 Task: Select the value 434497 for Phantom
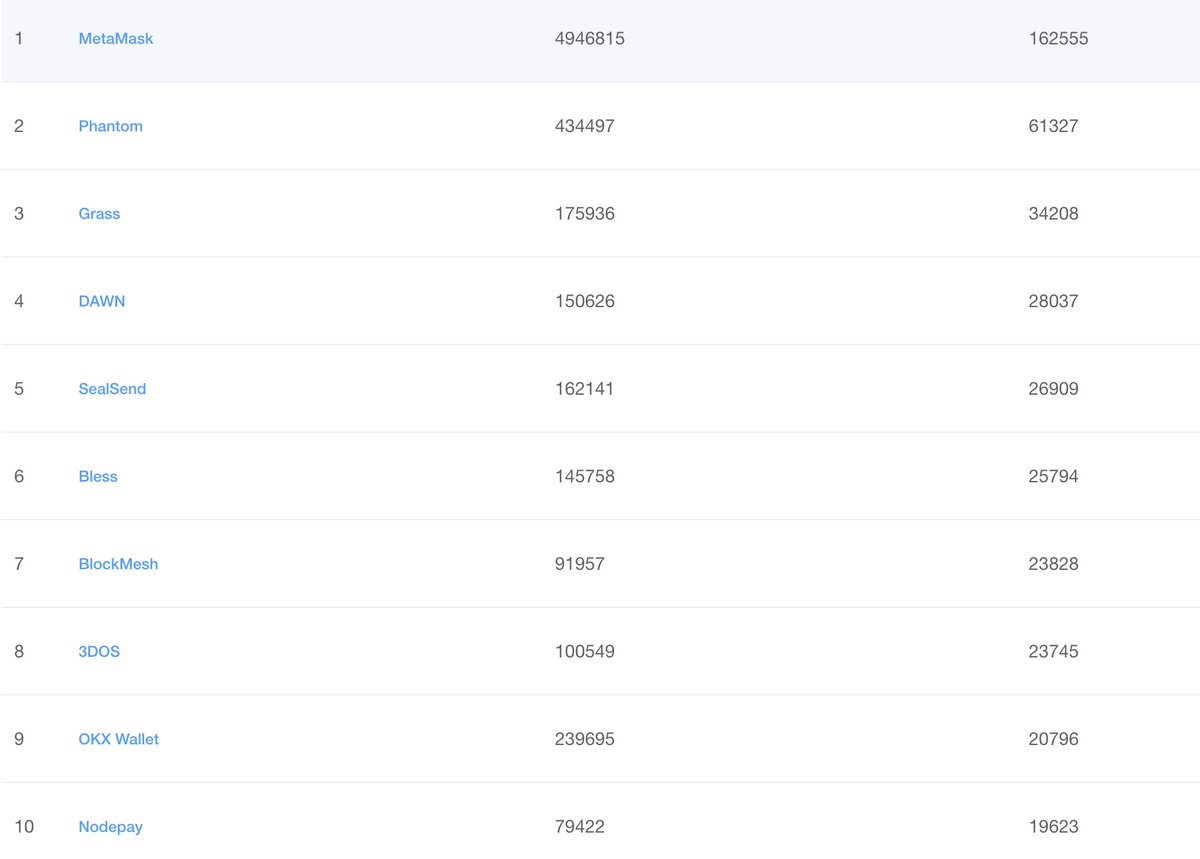[580, 126]
